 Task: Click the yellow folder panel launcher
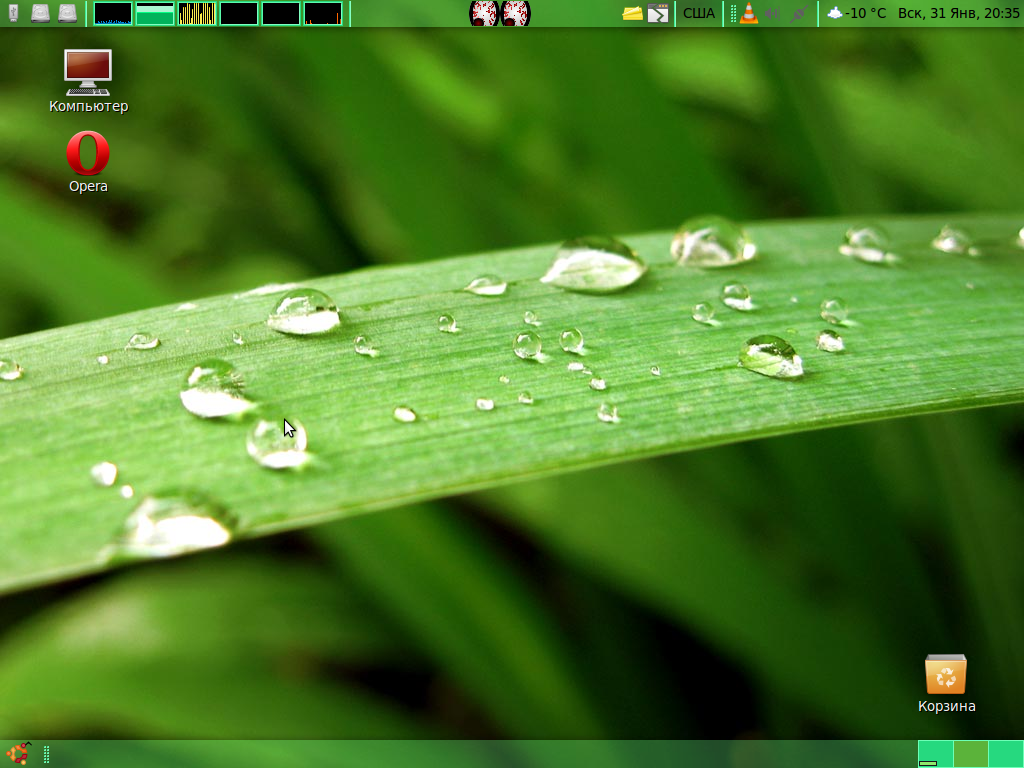632,13
